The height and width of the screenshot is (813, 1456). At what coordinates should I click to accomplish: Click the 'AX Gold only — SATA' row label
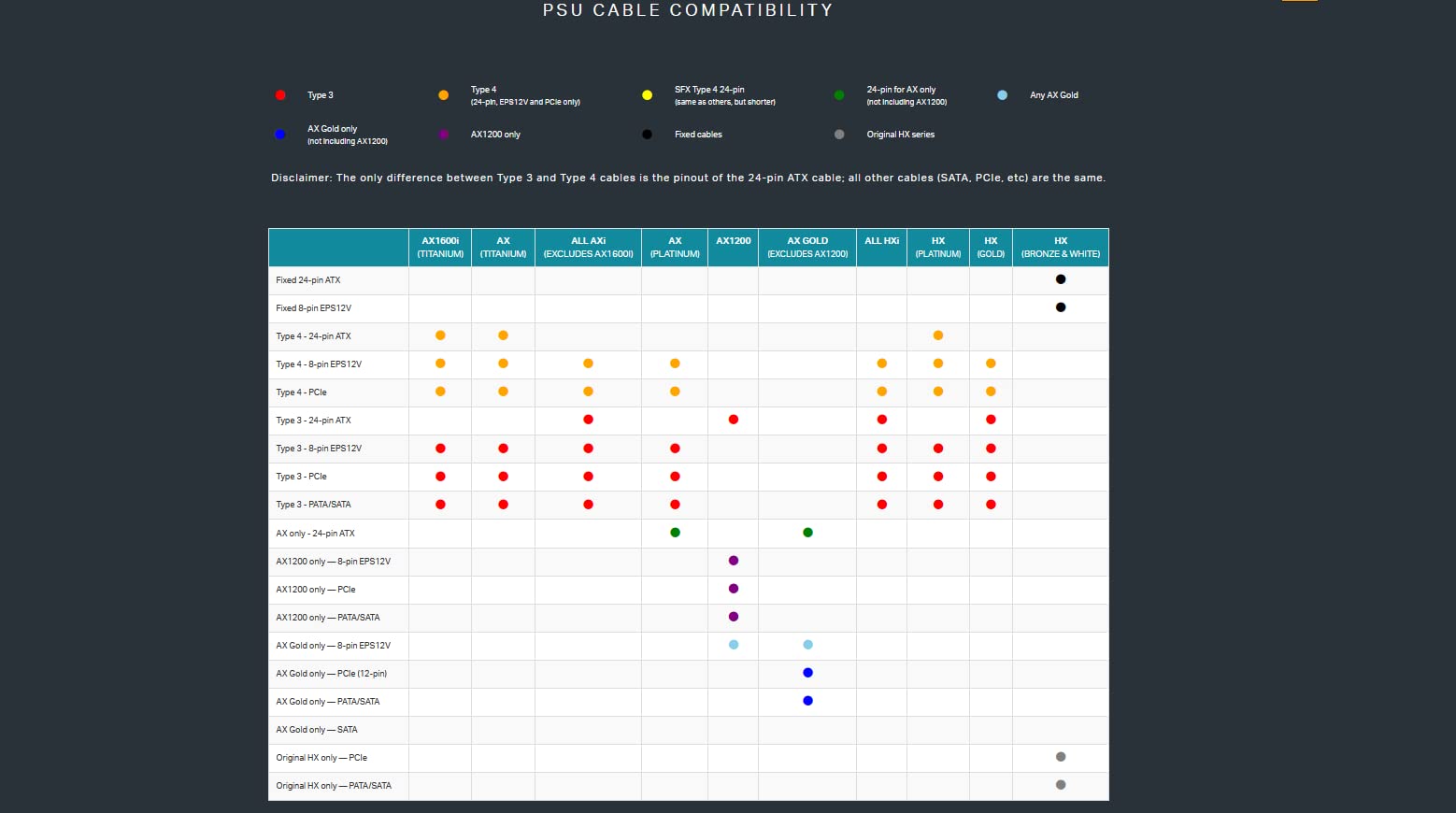(317, 730)
